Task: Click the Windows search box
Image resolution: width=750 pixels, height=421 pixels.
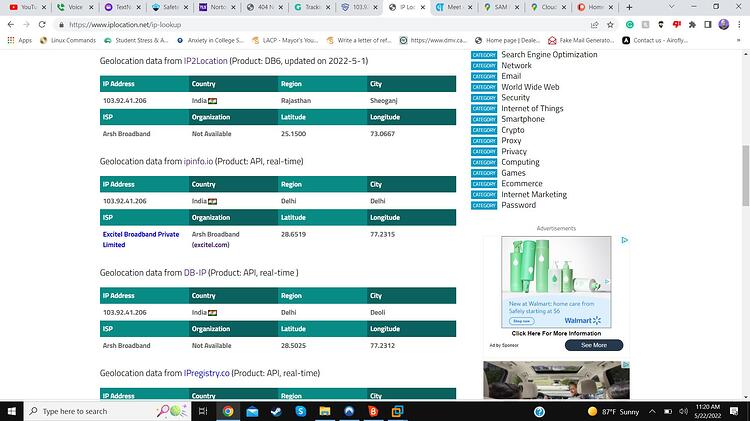Action: [107, 411]
